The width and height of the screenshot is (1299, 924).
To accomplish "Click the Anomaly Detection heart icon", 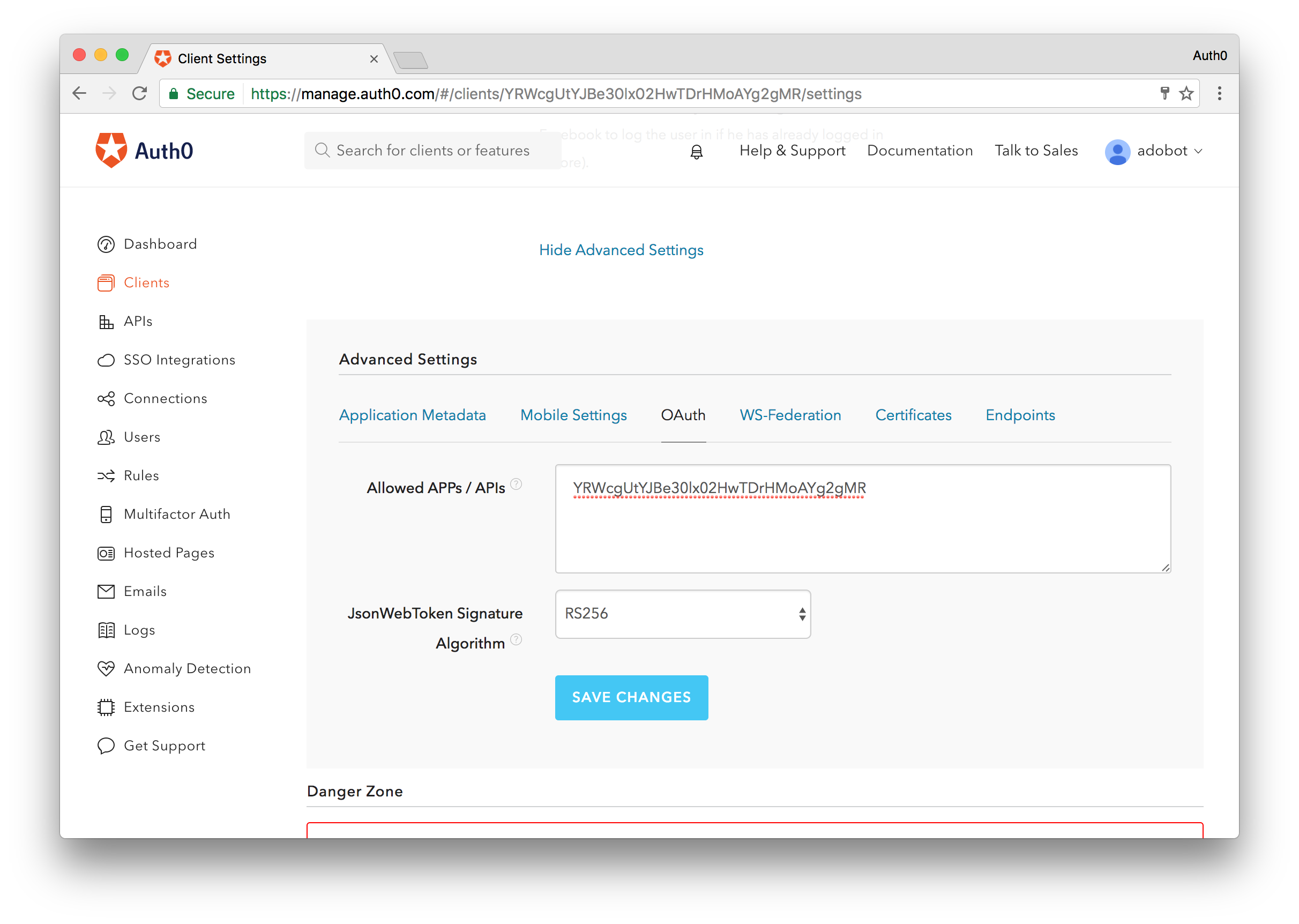I will [x=106, y=668].
